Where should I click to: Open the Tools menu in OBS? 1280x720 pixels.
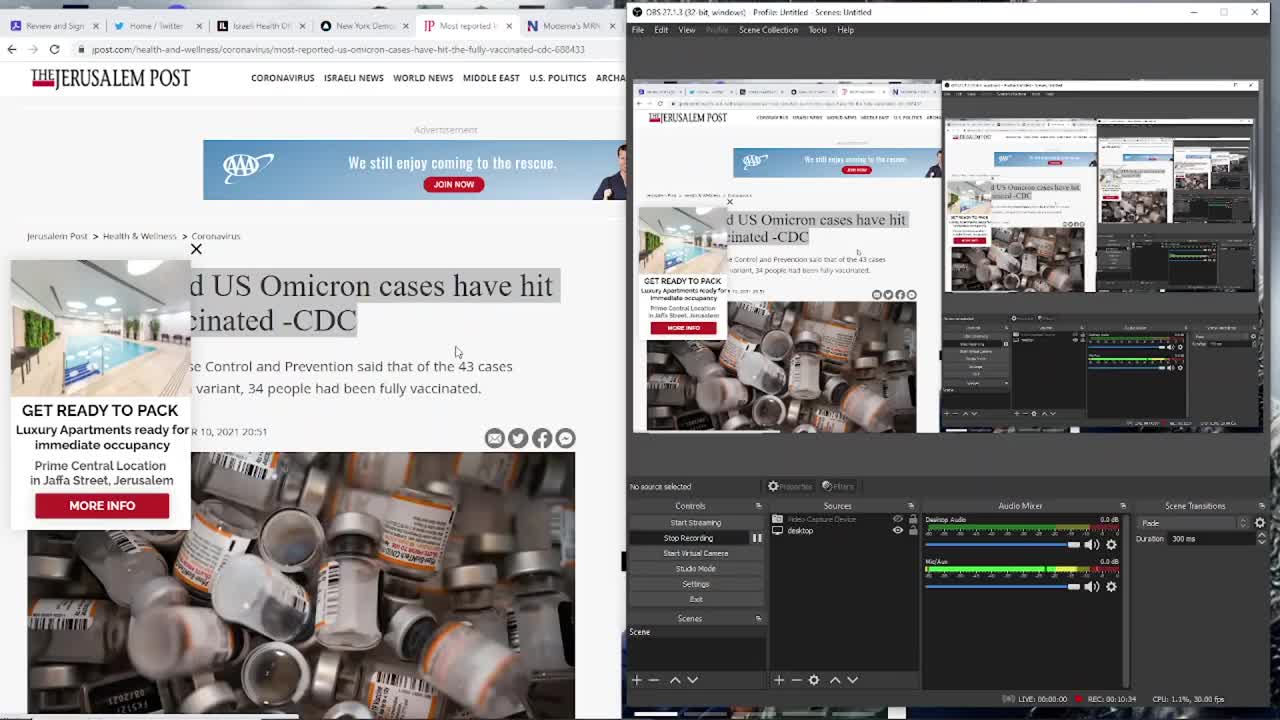pos(817,30)
